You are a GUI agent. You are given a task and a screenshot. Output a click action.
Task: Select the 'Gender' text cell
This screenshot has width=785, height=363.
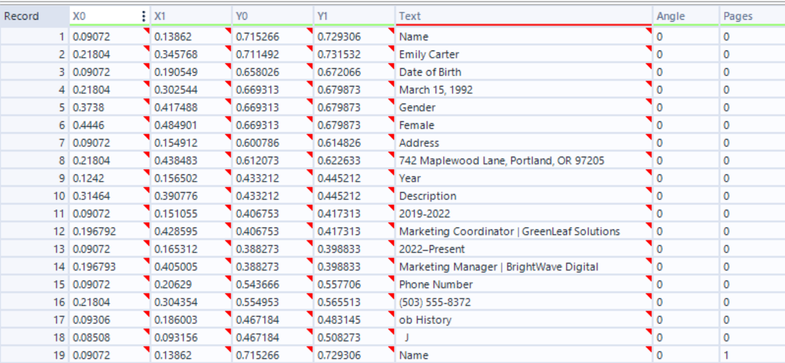(x=524, y=107)
